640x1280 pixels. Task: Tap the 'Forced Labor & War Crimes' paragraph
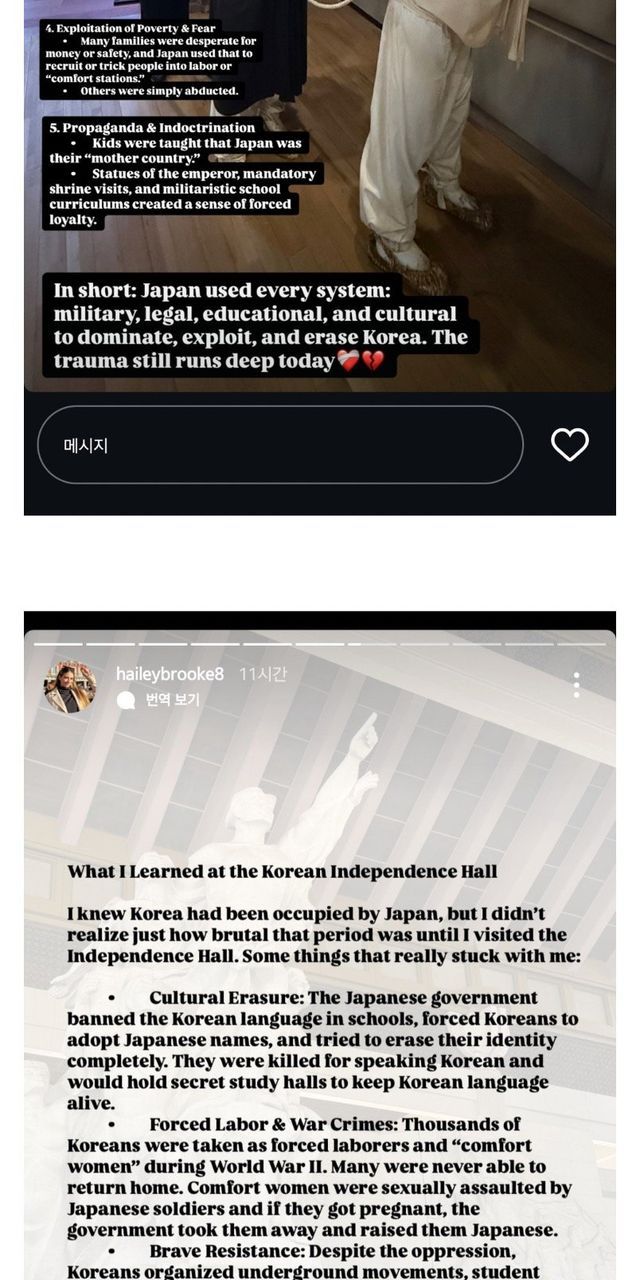point(320,1177)
